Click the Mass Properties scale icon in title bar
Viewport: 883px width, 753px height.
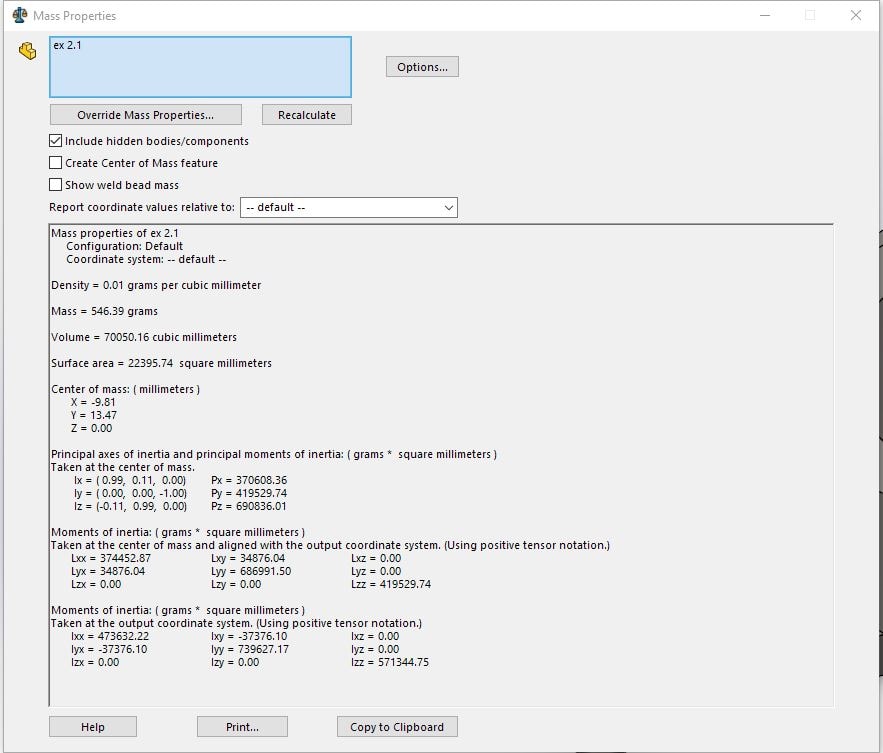(20, 15)
